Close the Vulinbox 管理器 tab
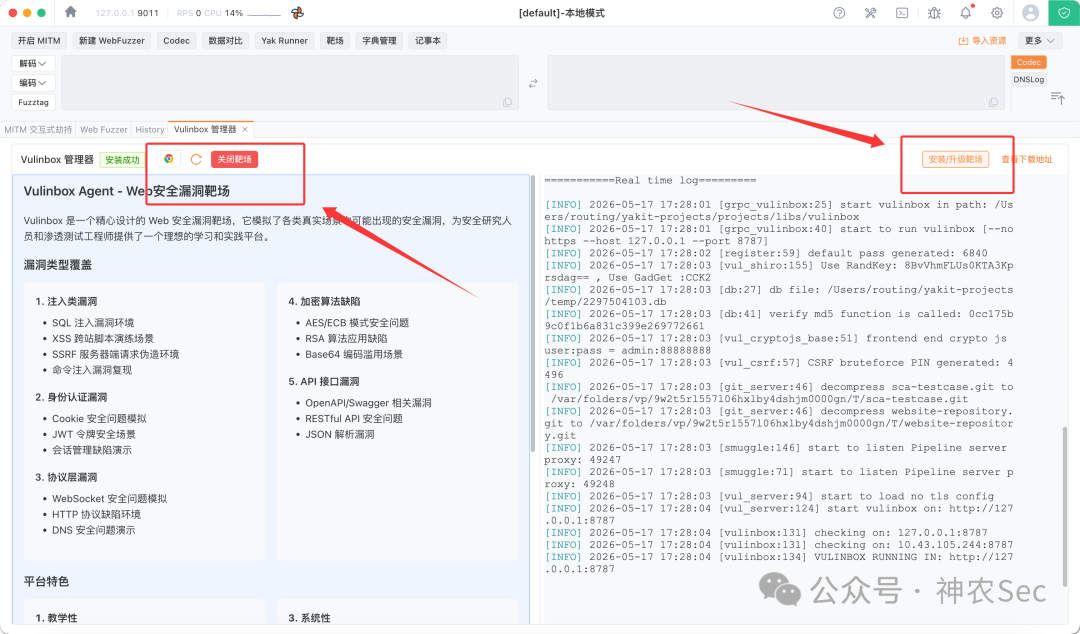This screenshot has height=634, width=1080. (x=245, y=130)
